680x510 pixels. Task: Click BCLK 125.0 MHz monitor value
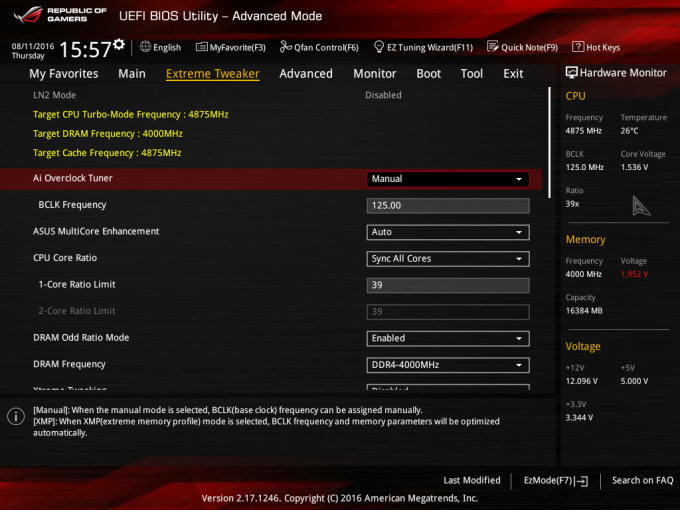[x=585, y=167]
